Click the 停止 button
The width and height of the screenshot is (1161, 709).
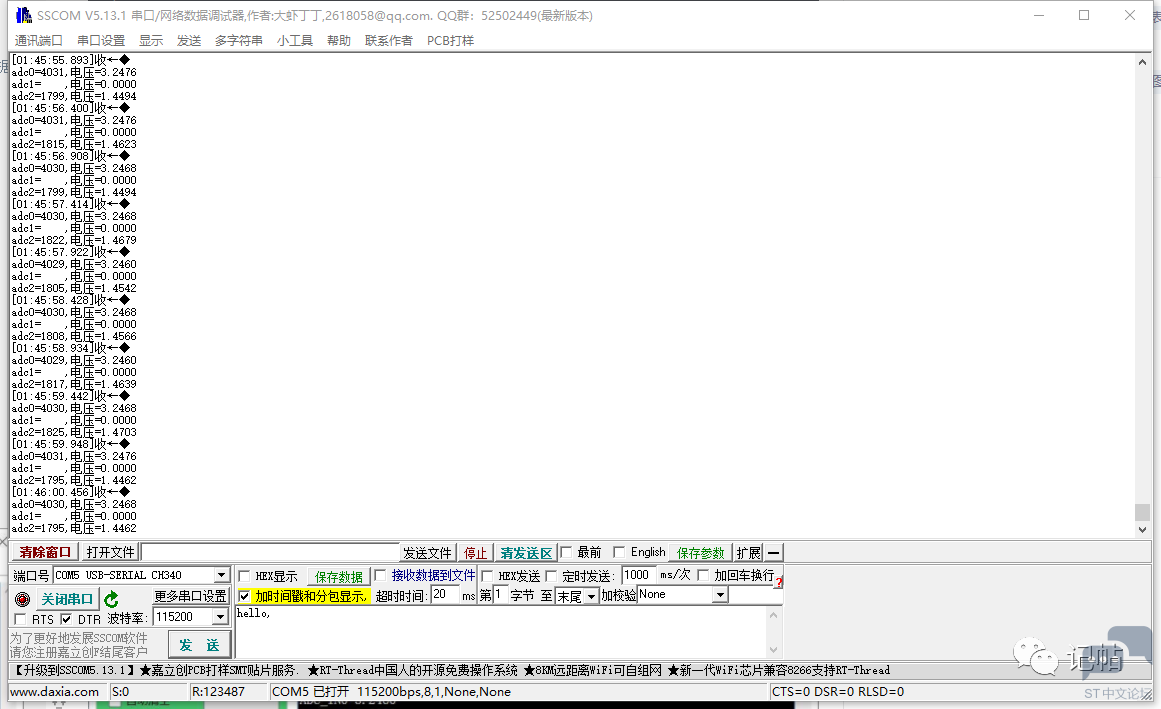pyautogui.click(x=475, y=553)
